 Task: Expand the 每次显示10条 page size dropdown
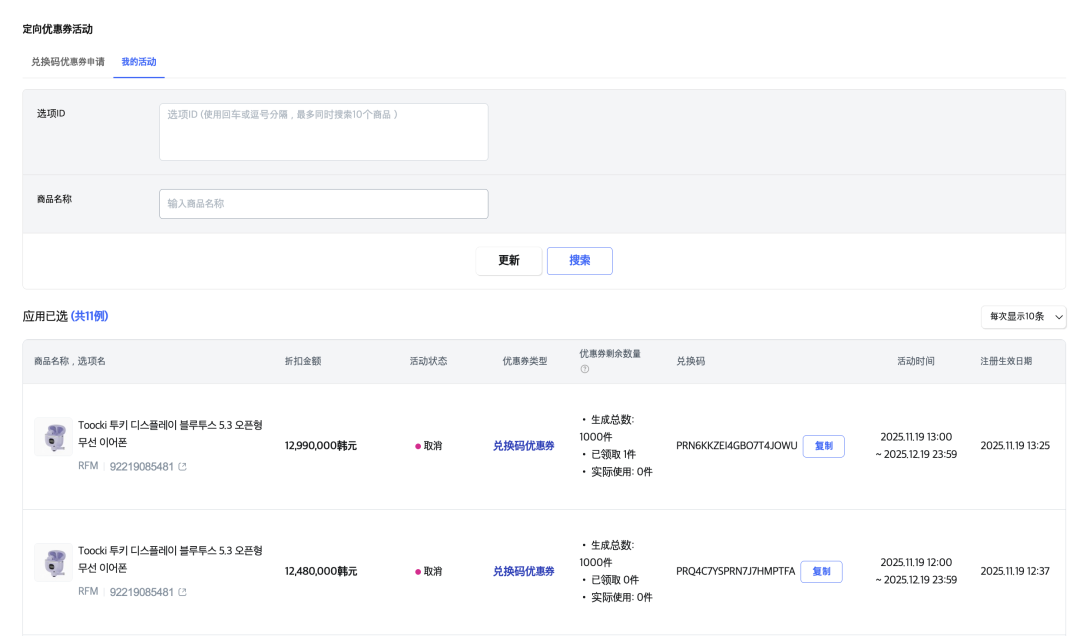[1023, 316]
